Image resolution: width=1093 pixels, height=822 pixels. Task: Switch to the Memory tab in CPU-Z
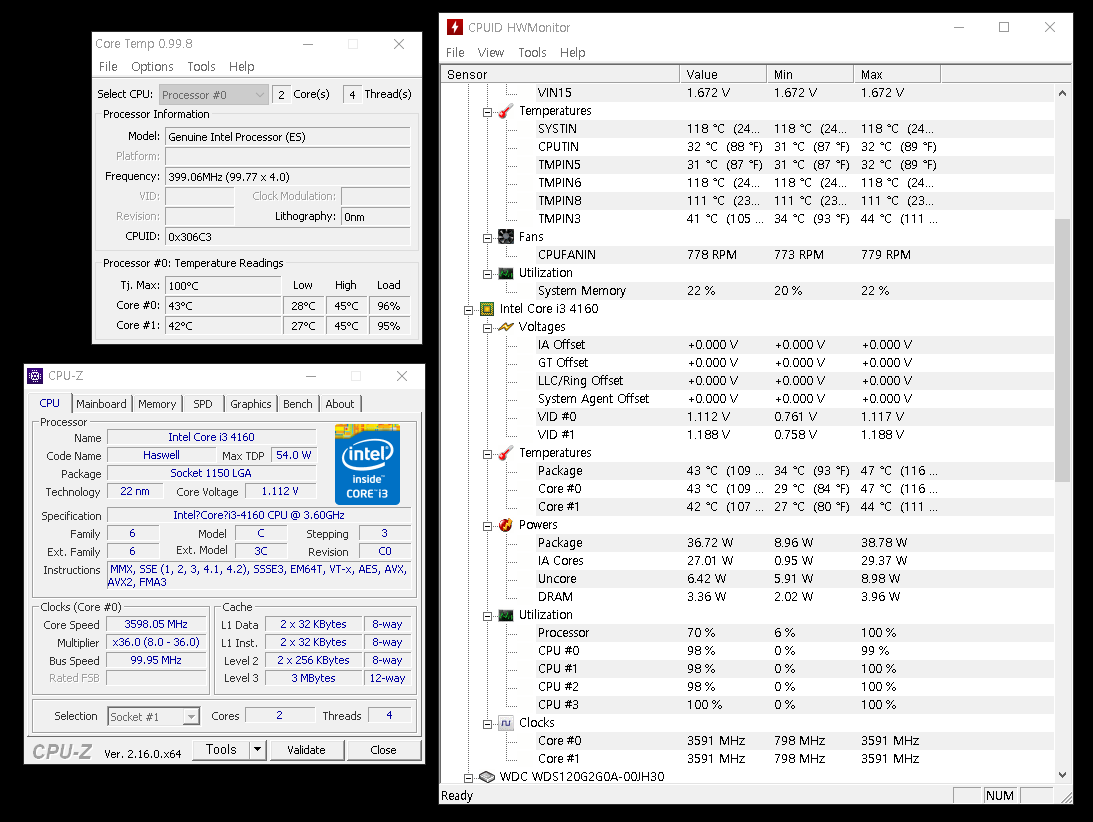[157, 404]
